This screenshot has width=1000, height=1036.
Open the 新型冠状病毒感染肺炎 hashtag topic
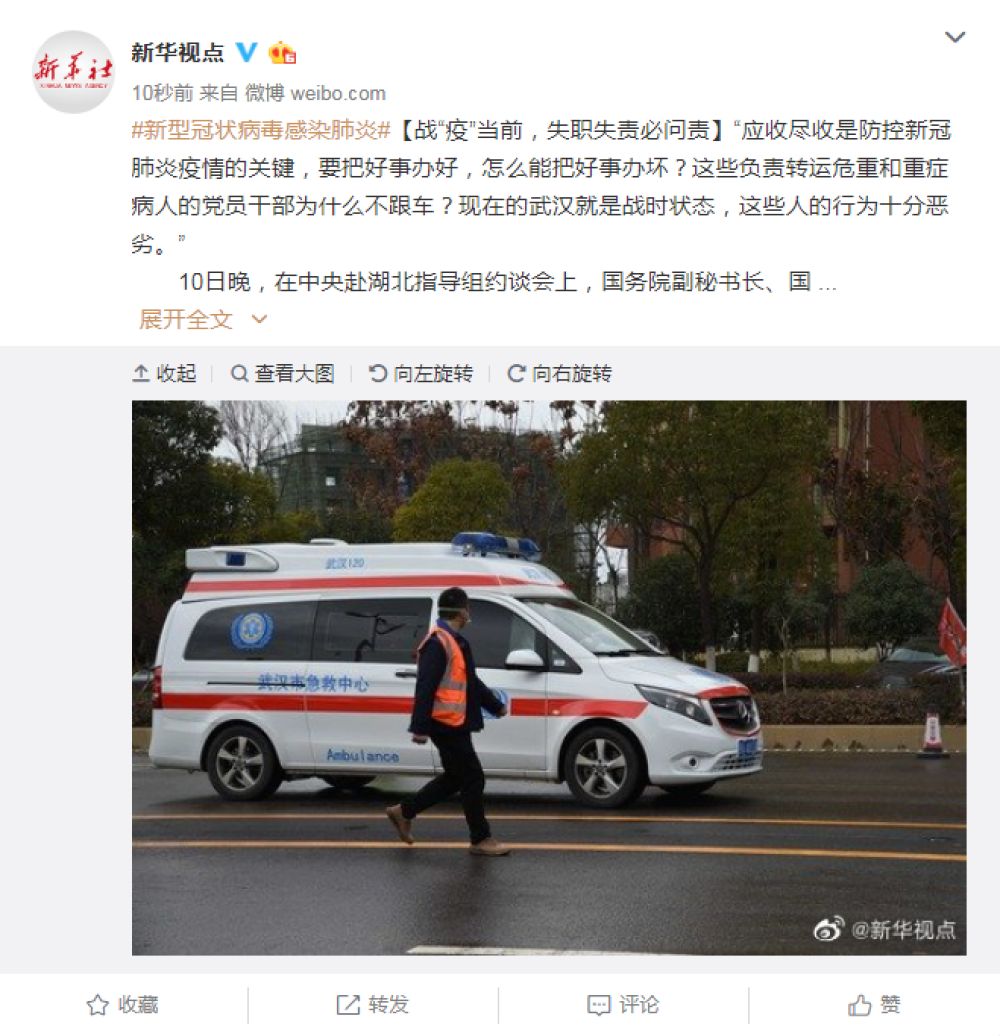coord(262,130)
